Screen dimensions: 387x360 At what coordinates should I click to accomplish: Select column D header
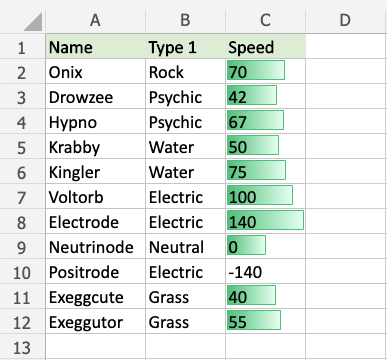345,20
